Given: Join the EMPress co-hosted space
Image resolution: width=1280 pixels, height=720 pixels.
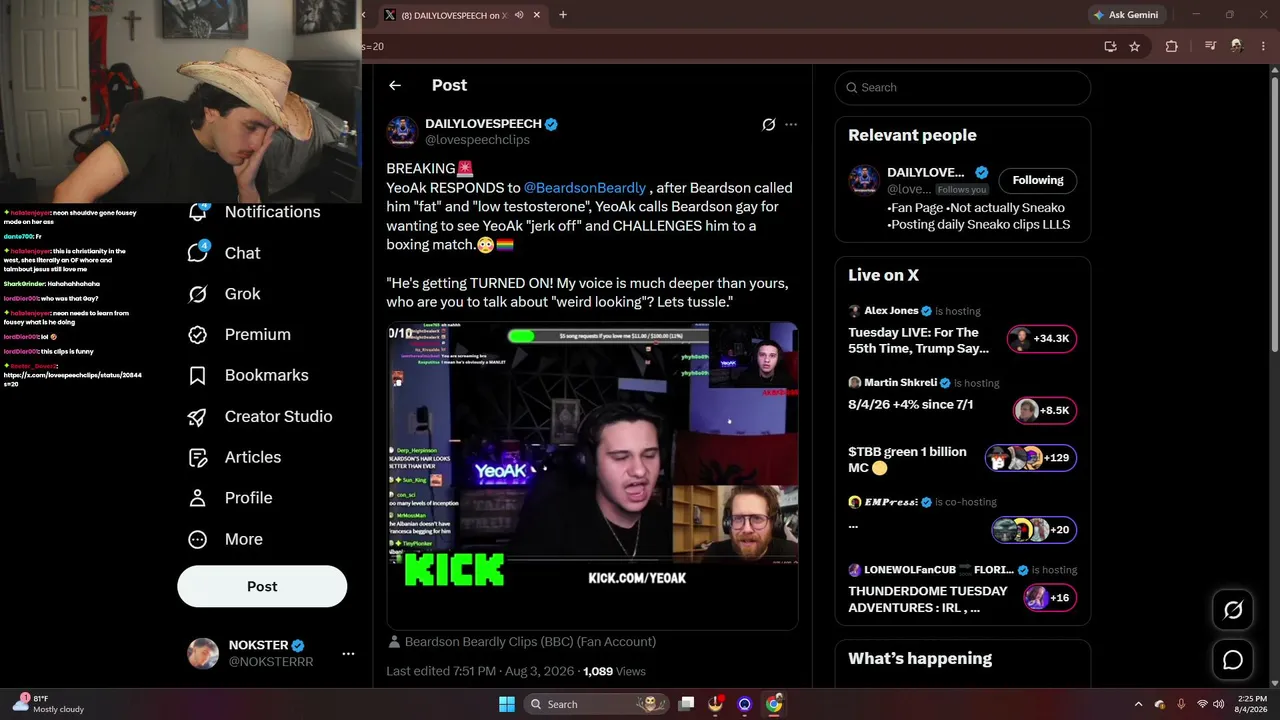Looking at the screenshot, I should pos(962,518).
